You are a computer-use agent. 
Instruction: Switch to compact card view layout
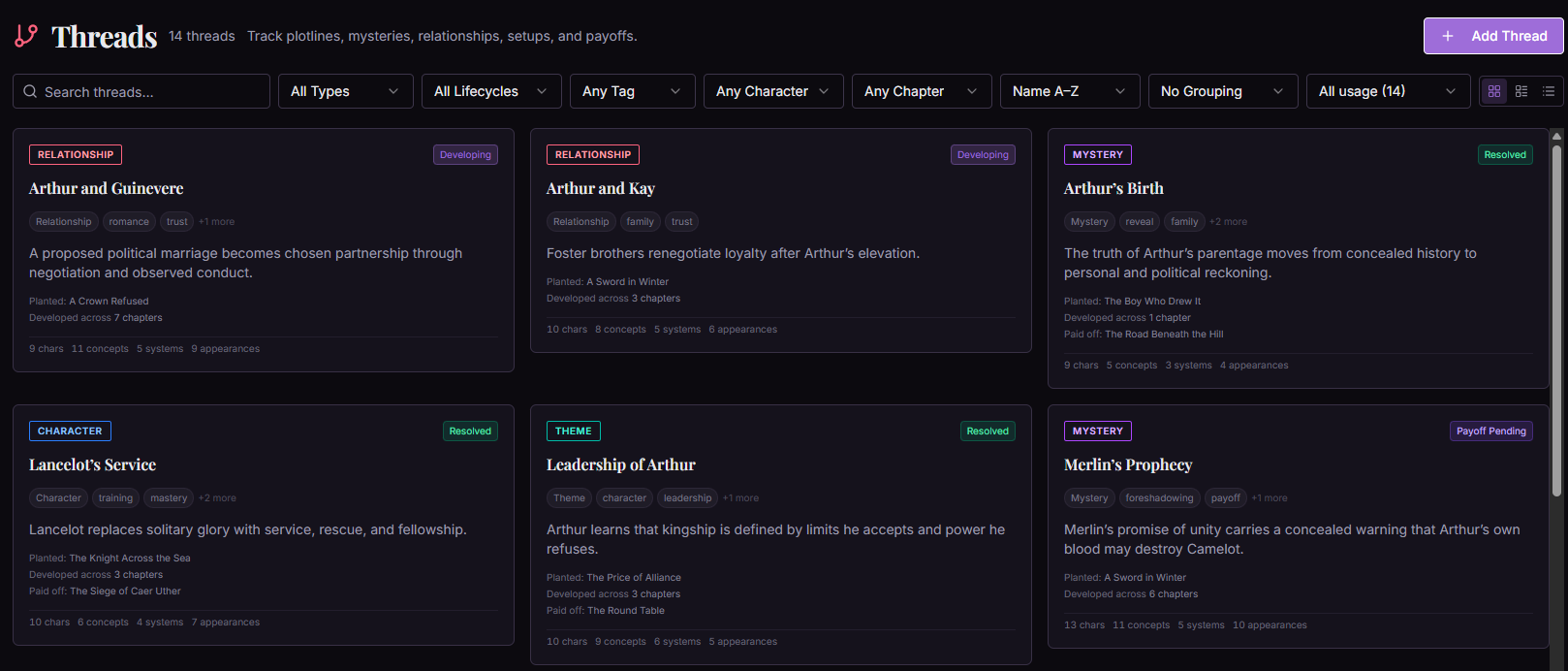1521,91
